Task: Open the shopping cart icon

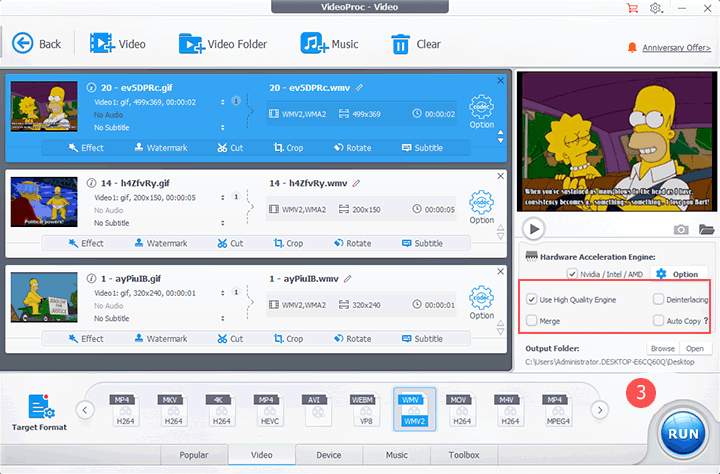Action: pyautogui.click(x=632, y=8)
